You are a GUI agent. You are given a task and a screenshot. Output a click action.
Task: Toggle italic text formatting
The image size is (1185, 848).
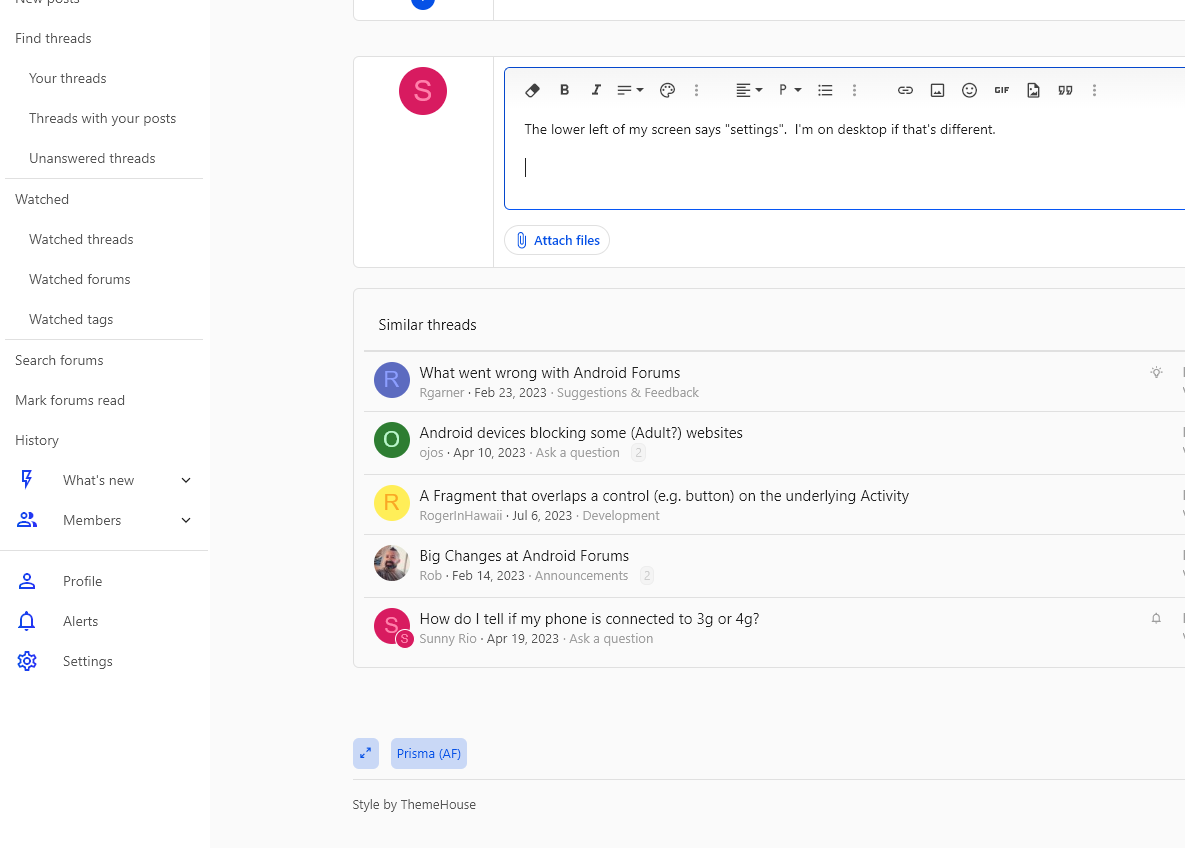coord(596,90)
